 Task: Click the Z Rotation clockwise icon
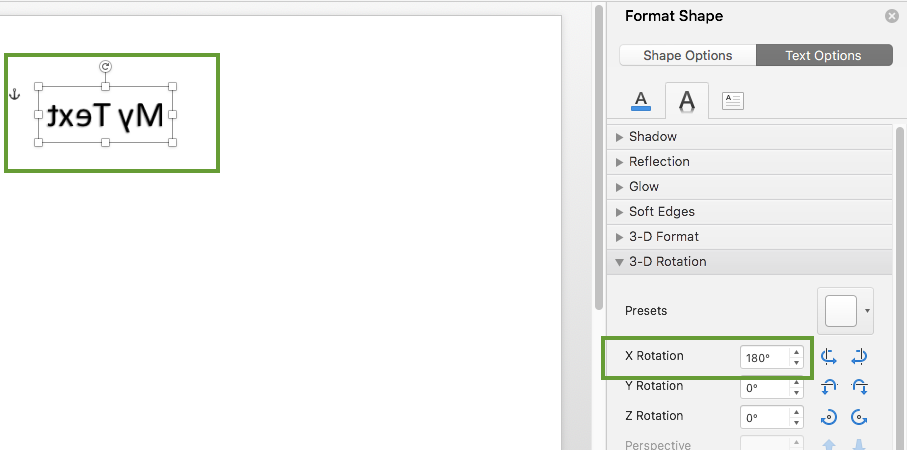tap(829, 417)
